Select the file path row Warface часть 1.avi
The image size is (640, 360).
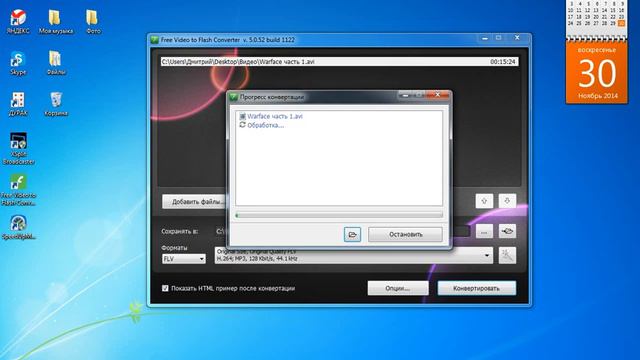pyautogui.click(x=340, y=62)
